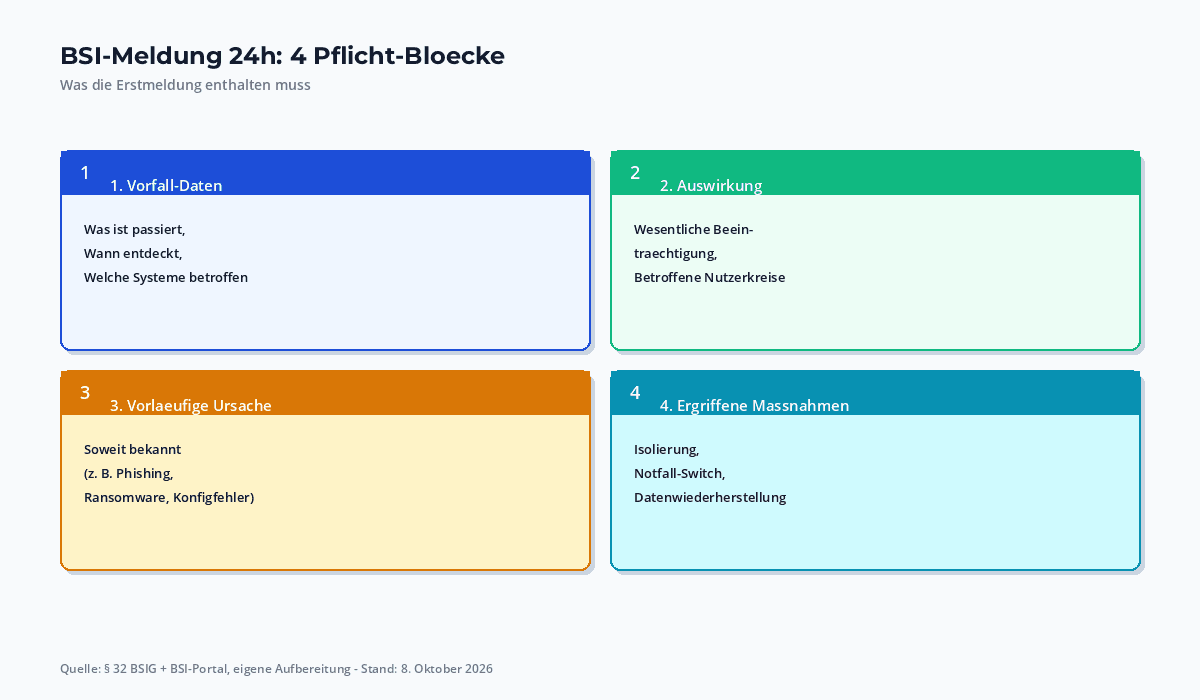Click the 'Soweit bekannt' line
This screenshot has height=700, width=1200.
pyautogui.click(x=133, y=450)
